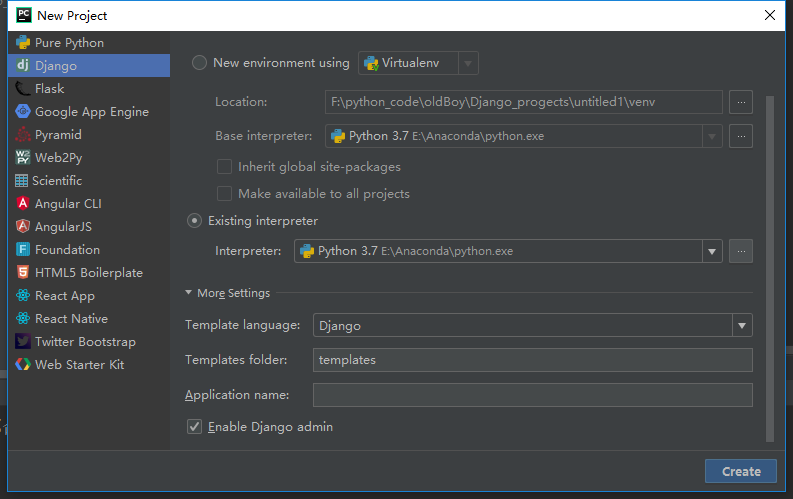Select the Flask project type icon
The height and width of the screenshot is (499, 793).
click(24, 89)
